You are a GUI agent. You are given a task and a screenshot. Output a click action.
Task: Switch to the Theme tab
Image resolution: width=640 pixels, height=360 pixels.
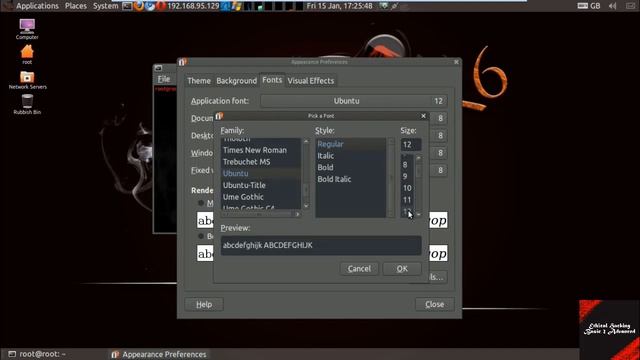tap(199, 81)
